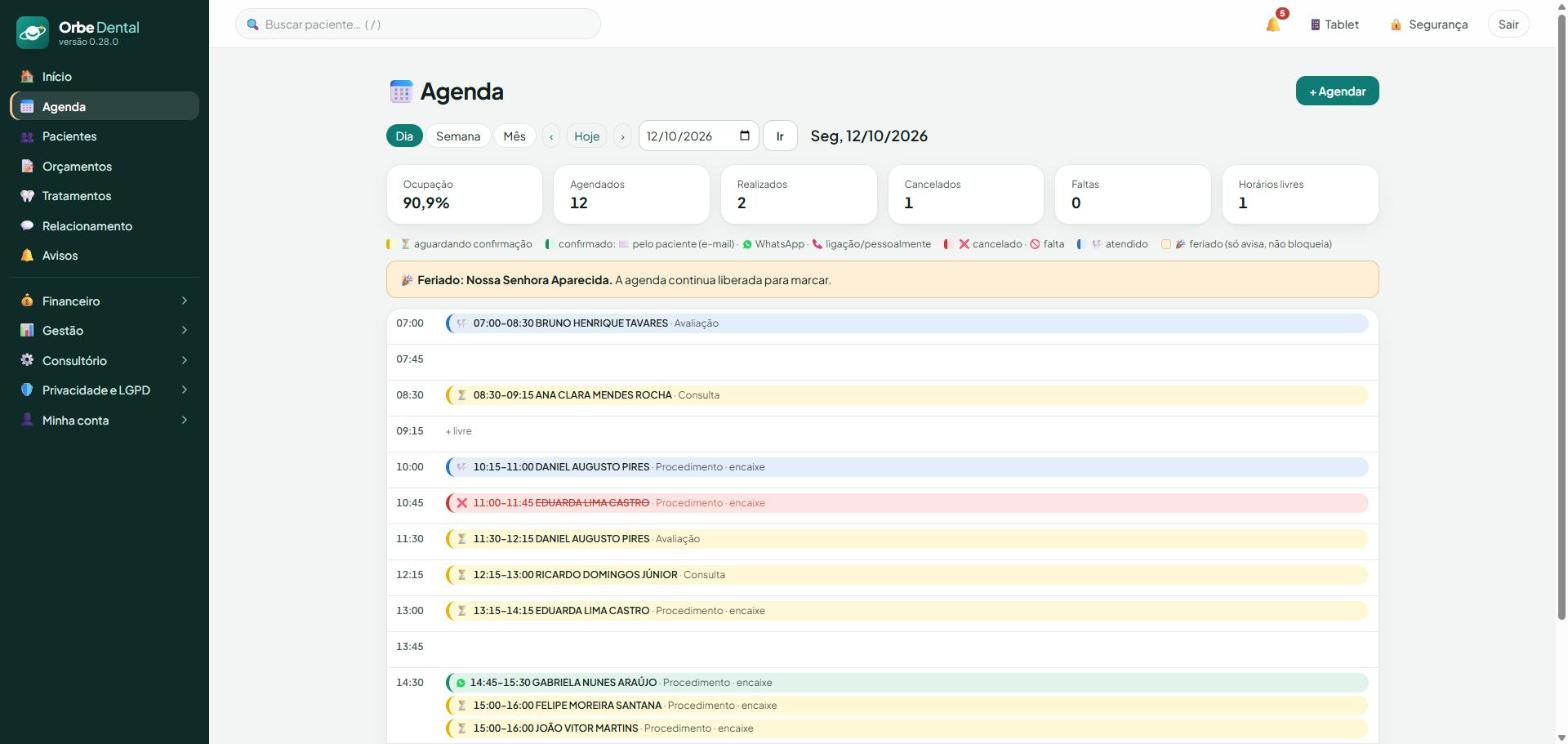Viewport: 1568px width, 744px height.
Task: Click the Ir button
Action: pos(780,136)
